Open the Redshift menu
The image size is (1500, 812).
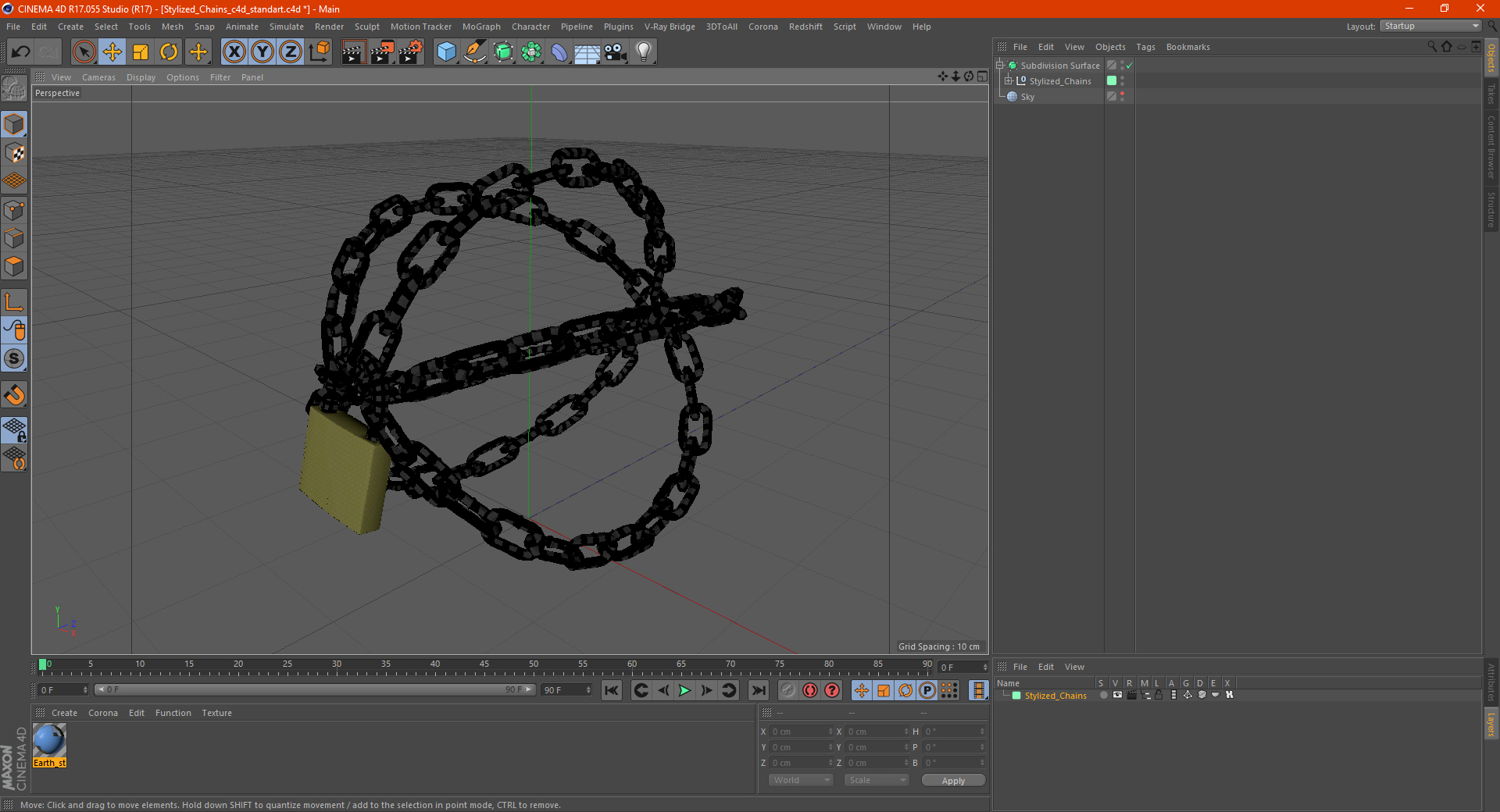(805, 27)
